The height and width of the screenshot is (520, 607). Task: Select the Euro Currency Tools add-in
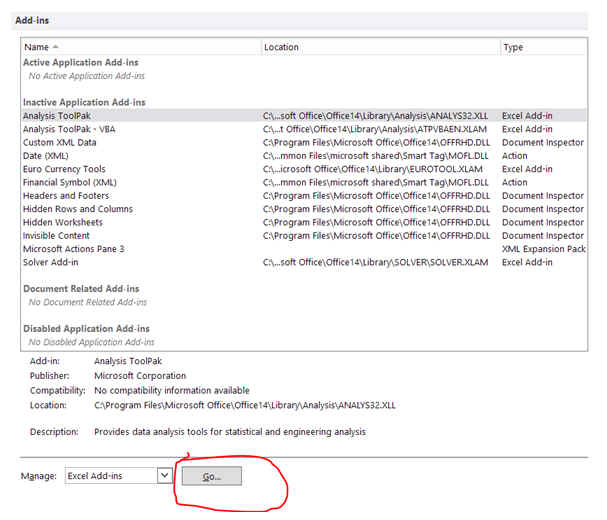64,169
